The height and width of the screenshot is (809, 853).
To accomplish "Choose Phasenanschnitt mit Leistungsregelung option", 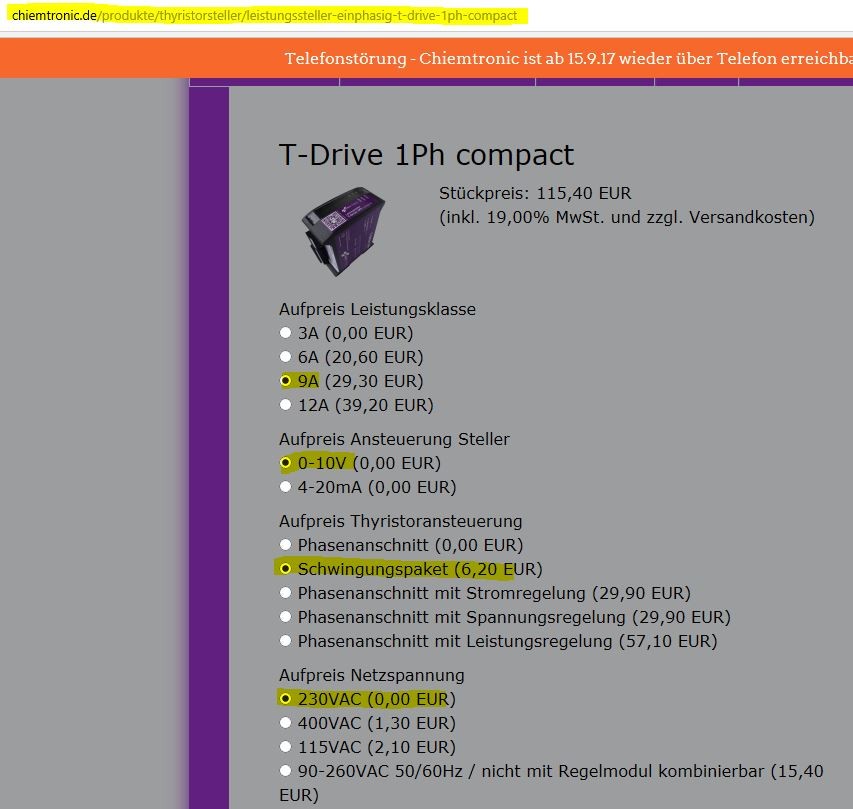I will 286,640.
